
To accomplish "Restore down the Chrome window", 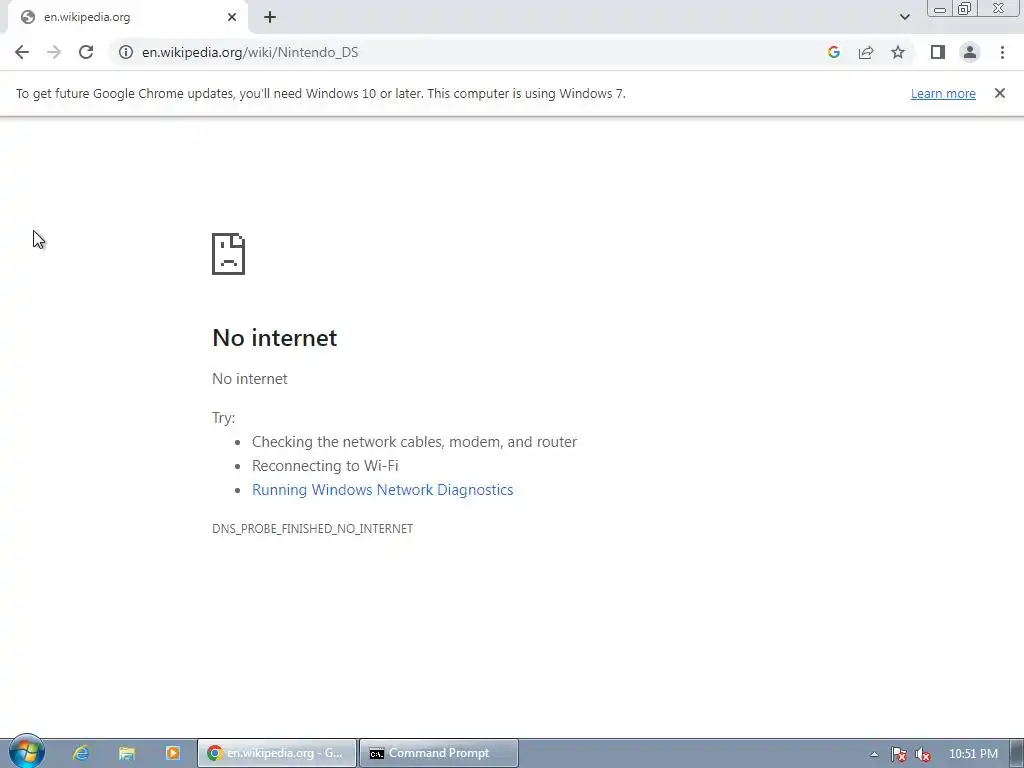I will [x=965, y=9].
